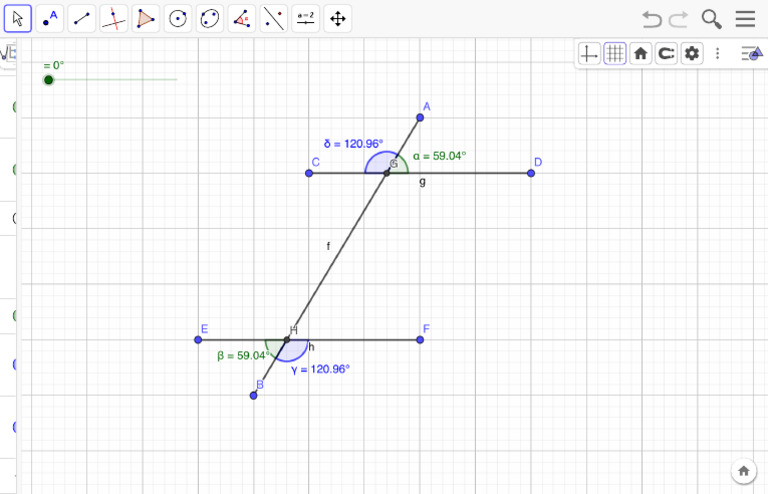Select point D
768x494 pixels.
pos(531,173)
